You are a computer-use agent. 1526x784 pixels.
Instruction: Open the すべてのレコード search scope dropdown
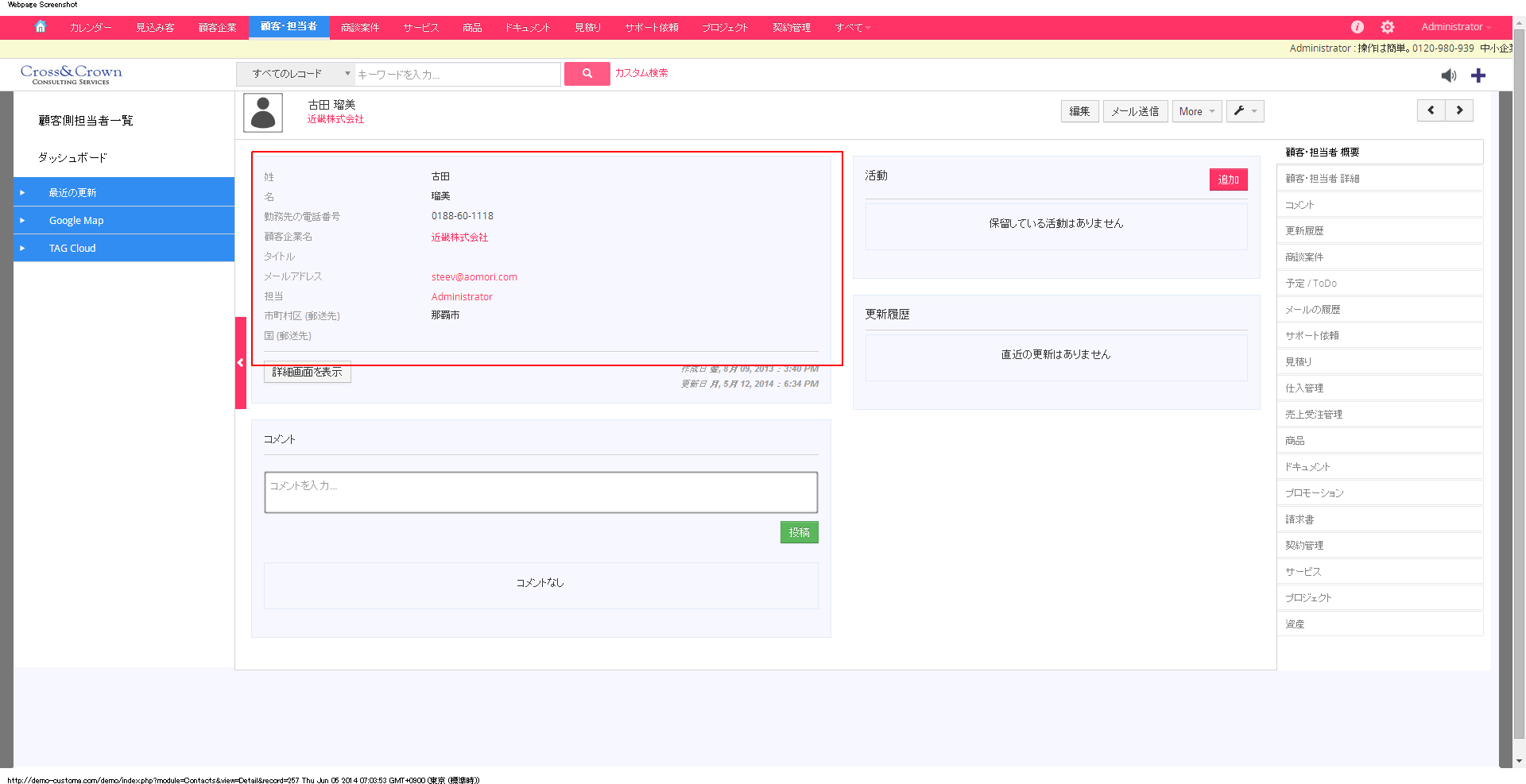(x=296, y=74)
